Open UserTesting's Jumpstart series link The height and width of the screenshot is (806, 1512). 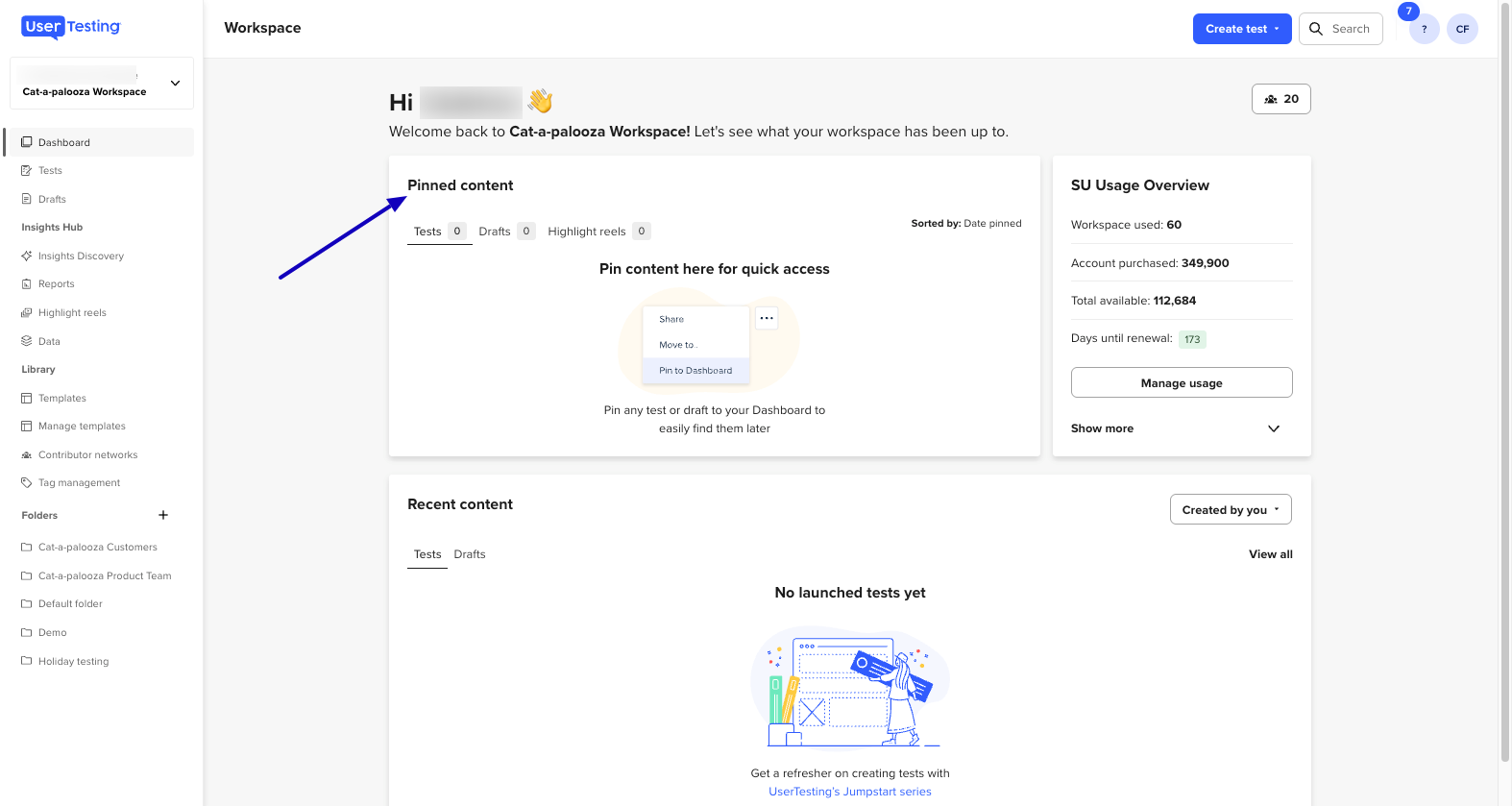click(x=850, y=792)
